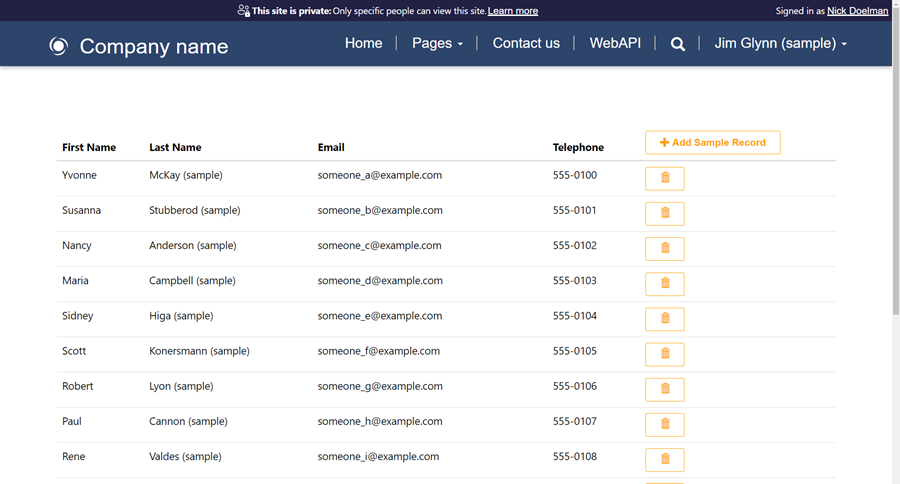Click first name Paul

[72, 421]
